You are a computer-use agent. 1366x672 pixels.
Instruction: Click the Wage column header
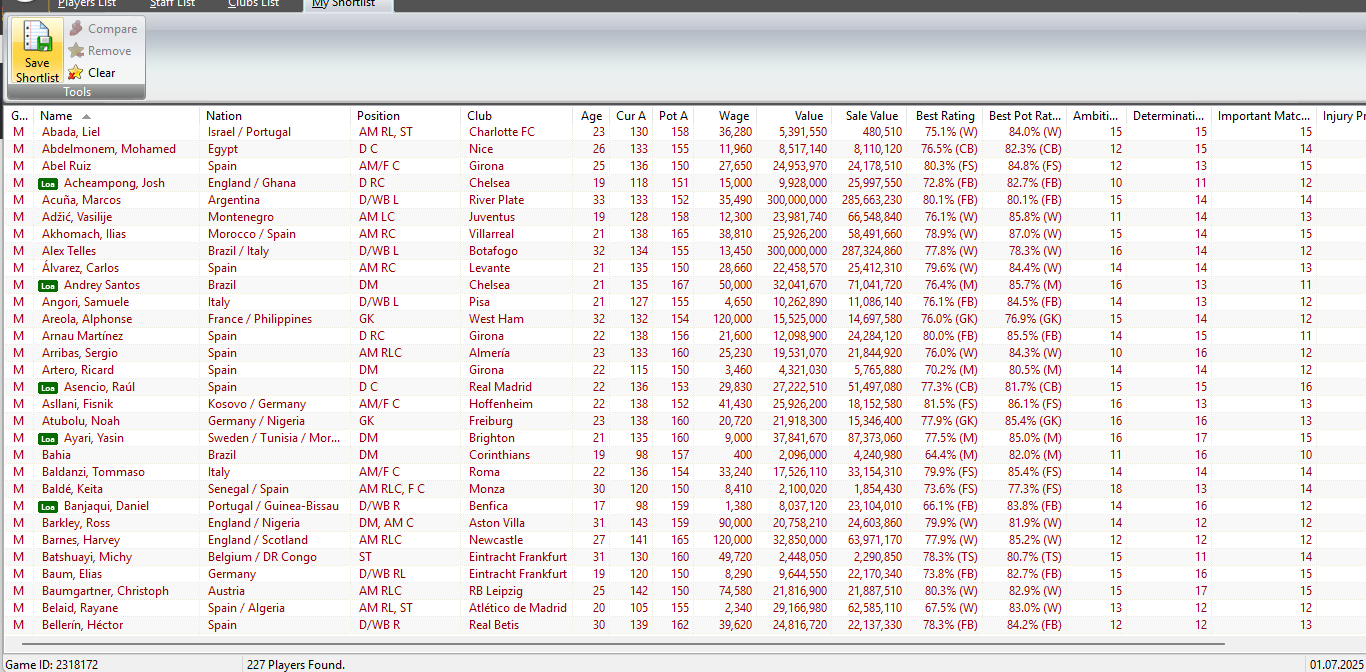[x=733, y=116]
